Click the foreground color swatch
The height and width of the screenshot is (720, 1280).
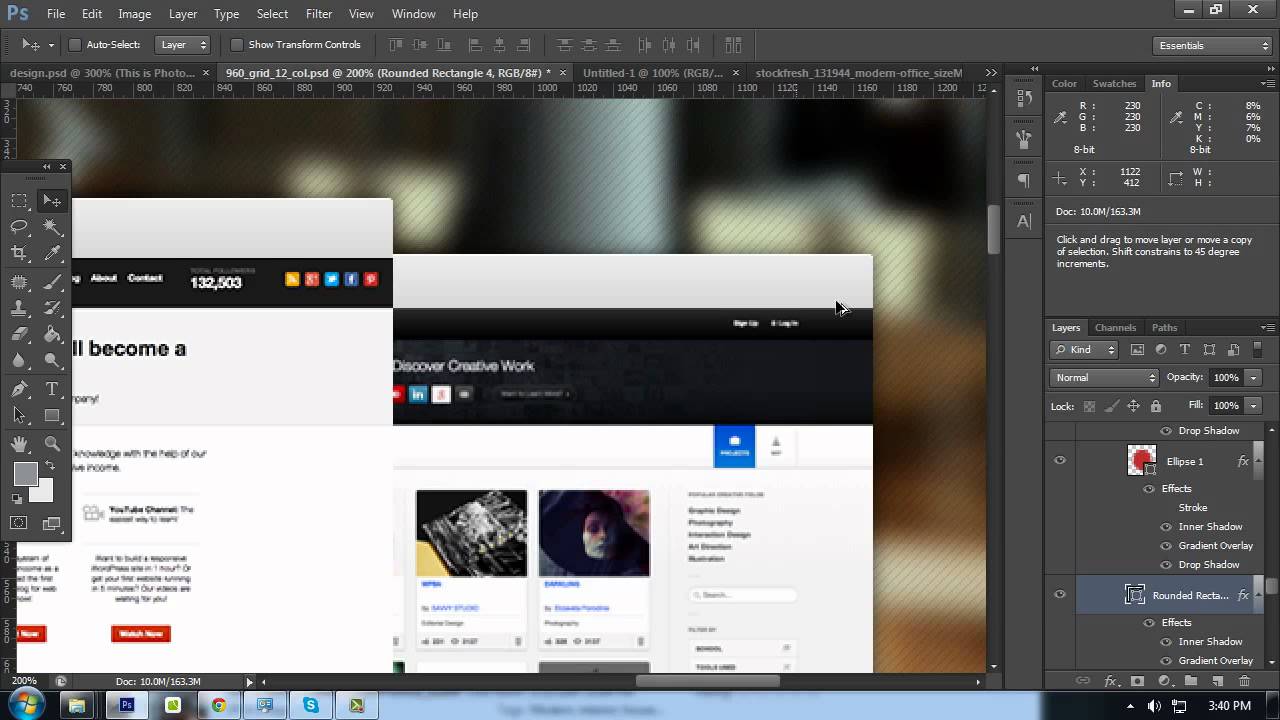[25, 474]
